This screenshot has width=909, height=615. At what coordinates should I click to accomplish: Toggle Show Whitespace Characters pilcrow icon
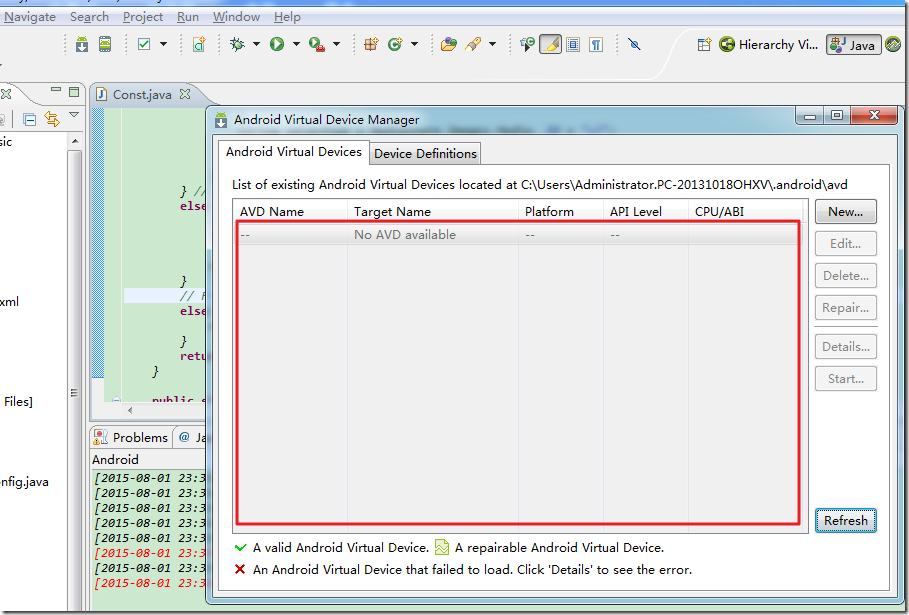(596, 44)
